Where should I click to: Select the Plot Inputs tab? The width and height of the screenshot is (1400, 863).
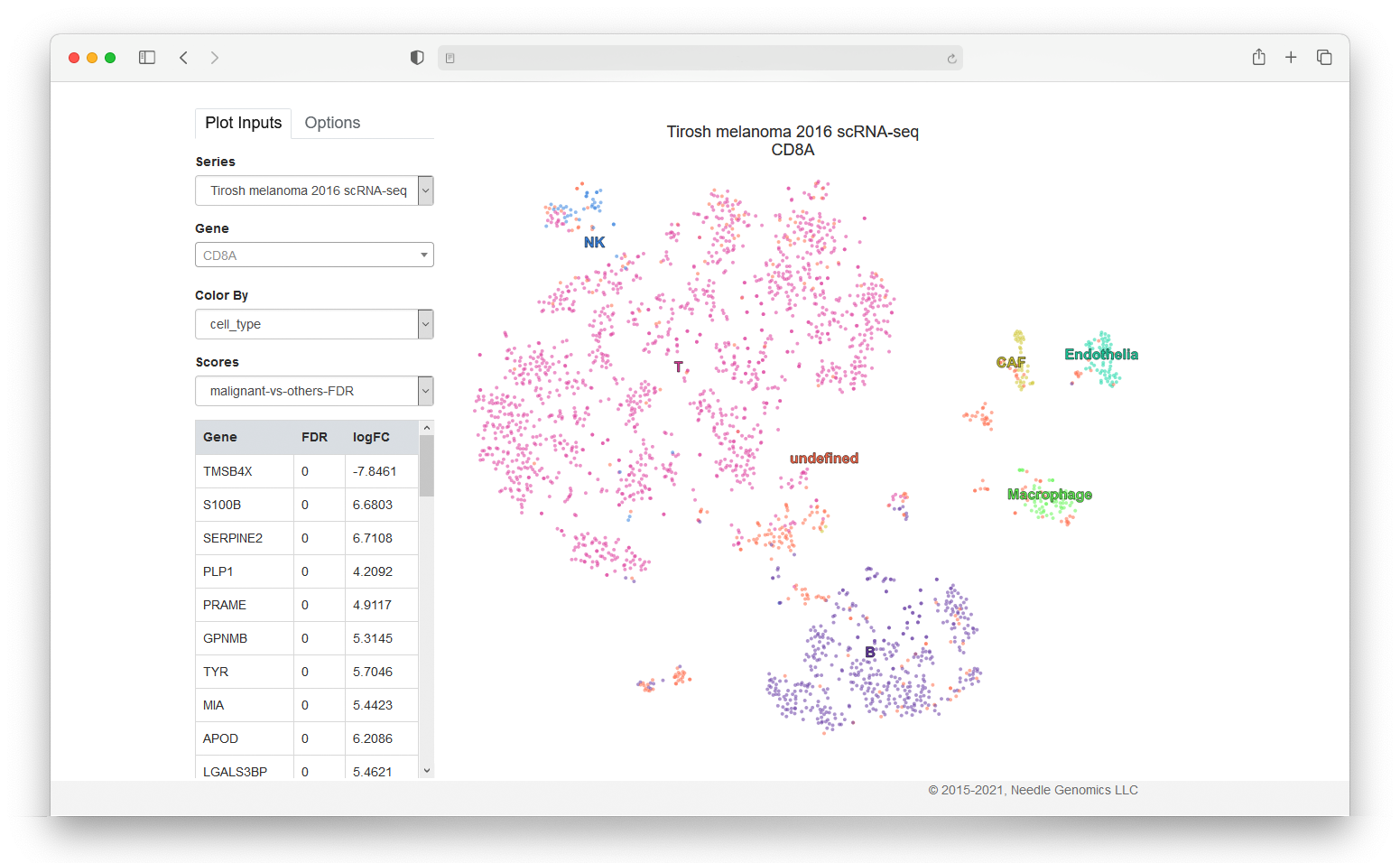point(243,123)
